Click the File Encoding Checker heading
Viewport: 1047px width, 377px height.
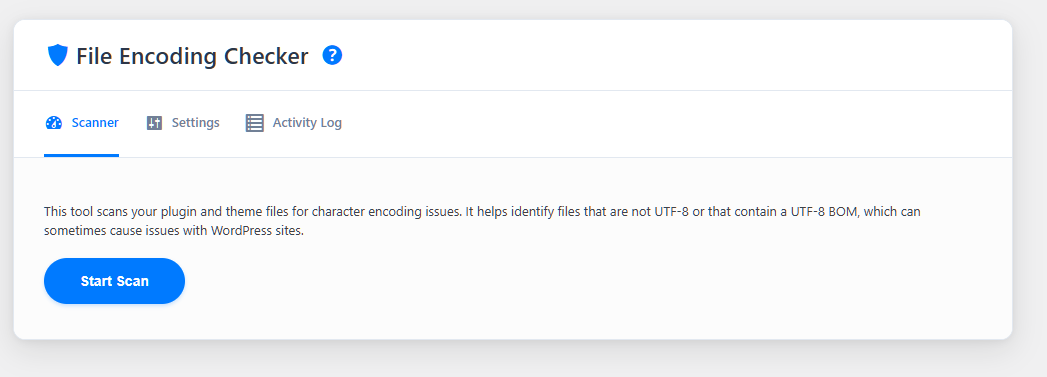click(192, 56)
